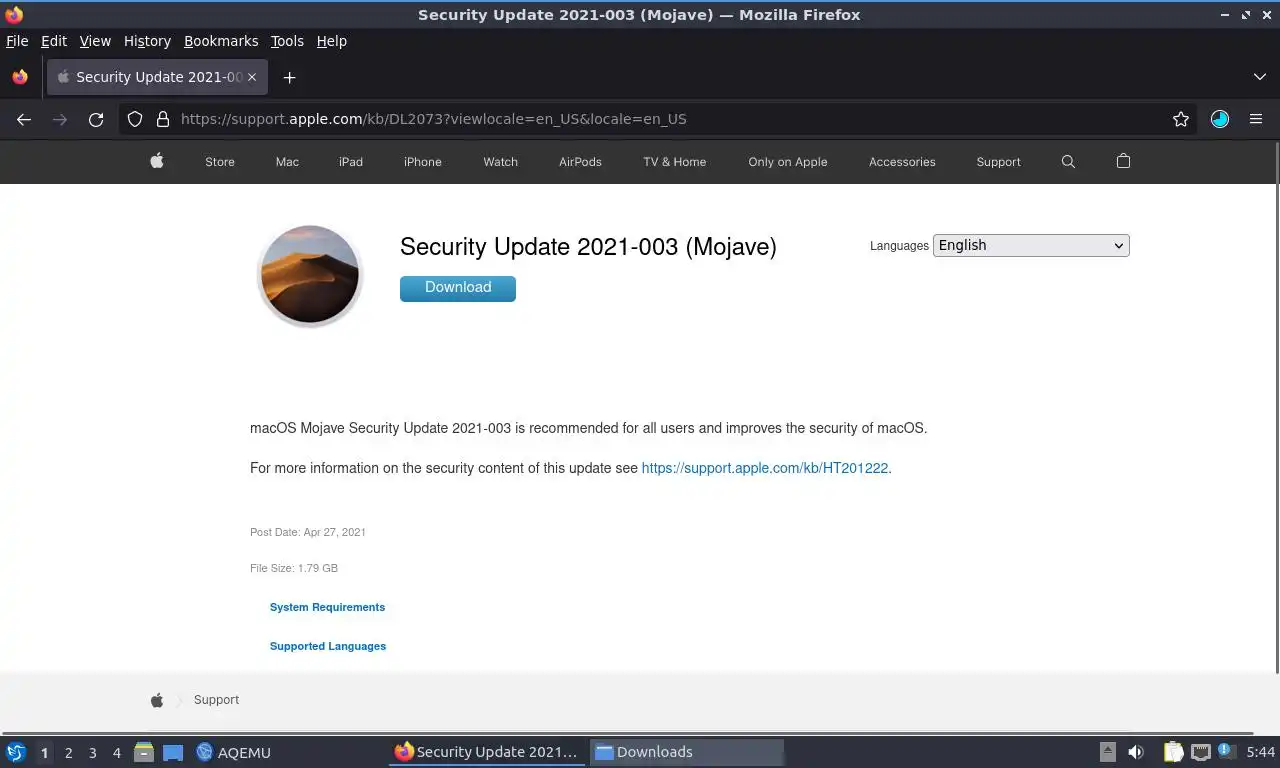Open the support.apple.com/kb/HT201222 link
This screenshot has height=768, width=1280.
(765, 468)
